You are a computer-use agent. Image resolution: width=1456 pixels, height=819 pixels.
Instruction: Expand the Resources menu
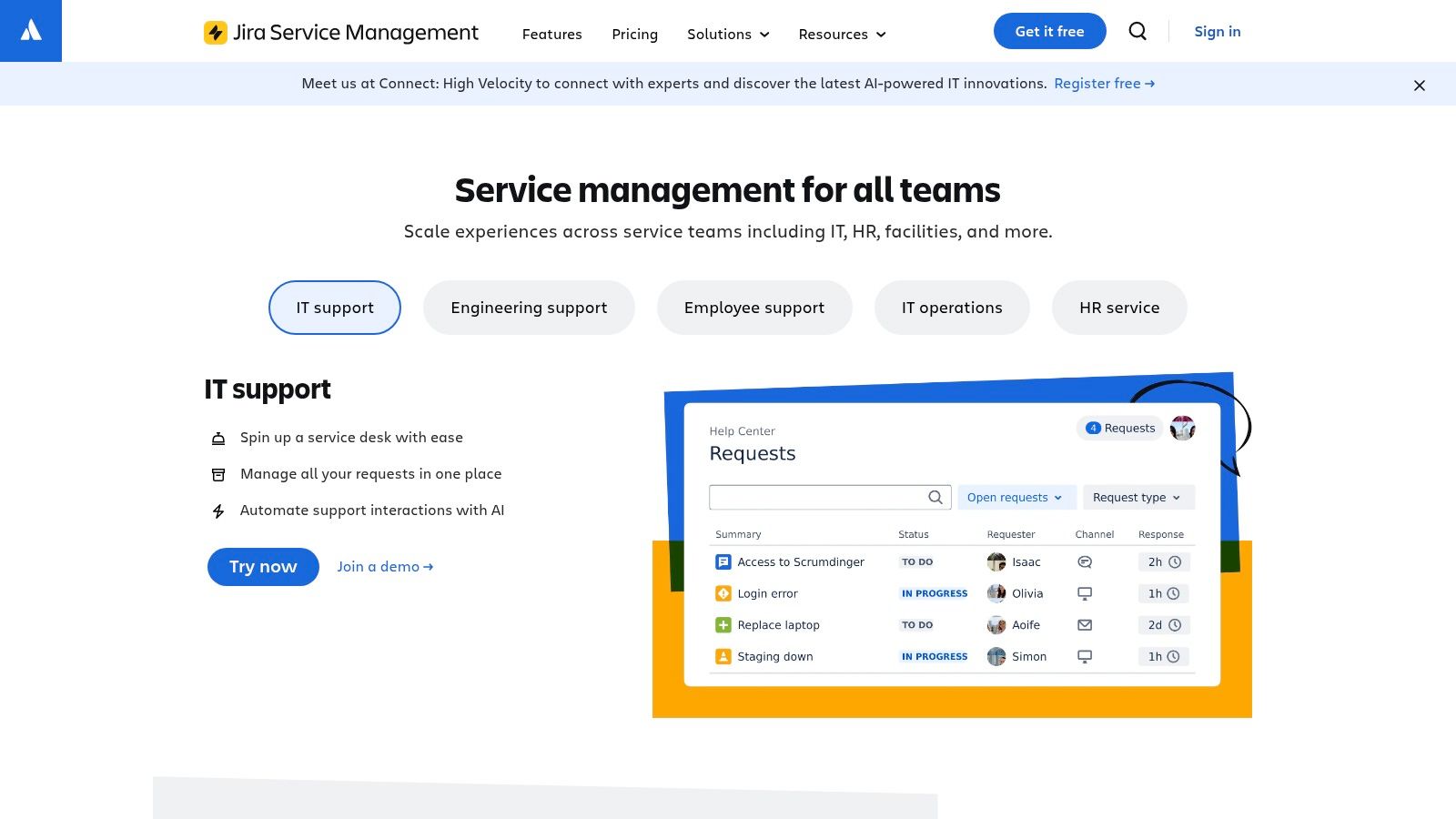842,35
